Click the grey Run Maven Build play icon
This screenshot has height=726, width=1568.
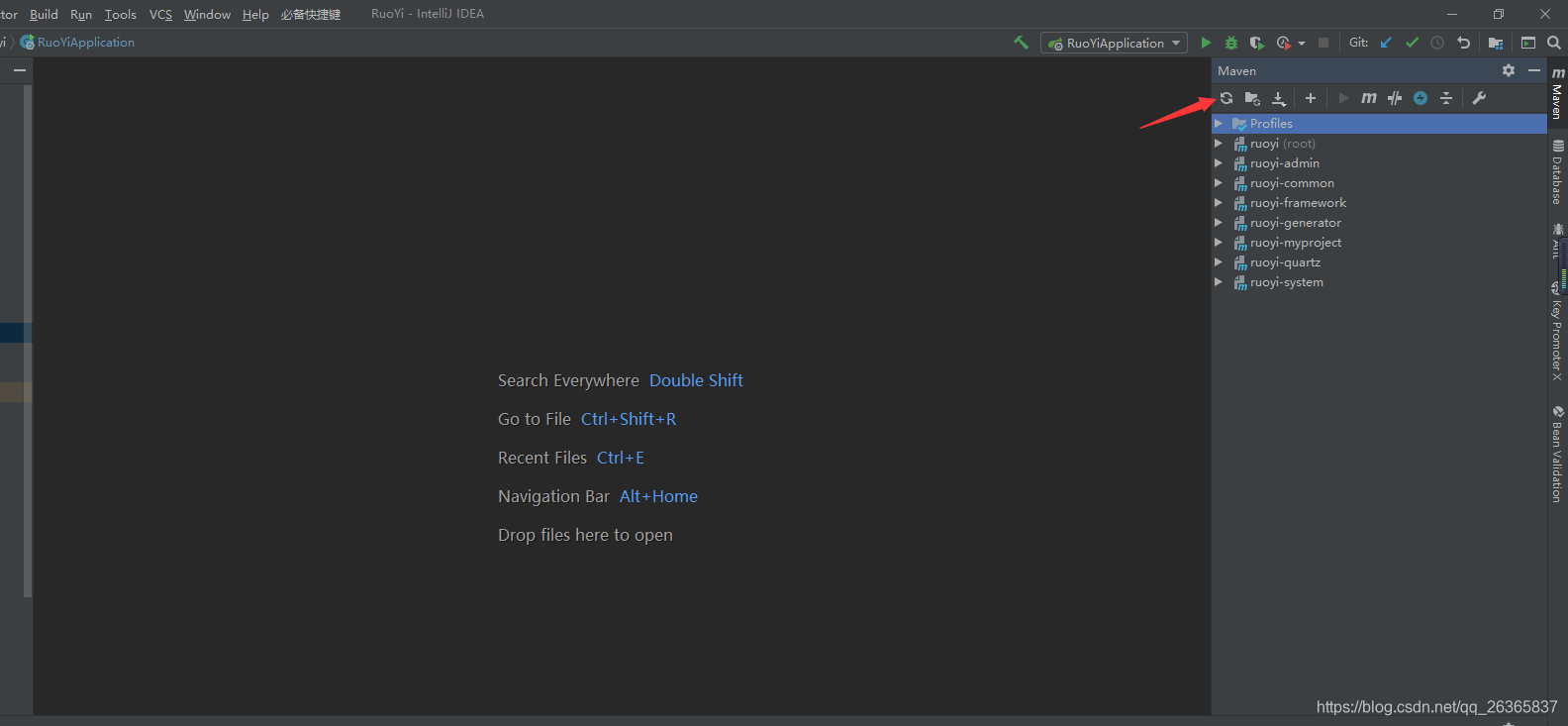(x=1343, y=98)
